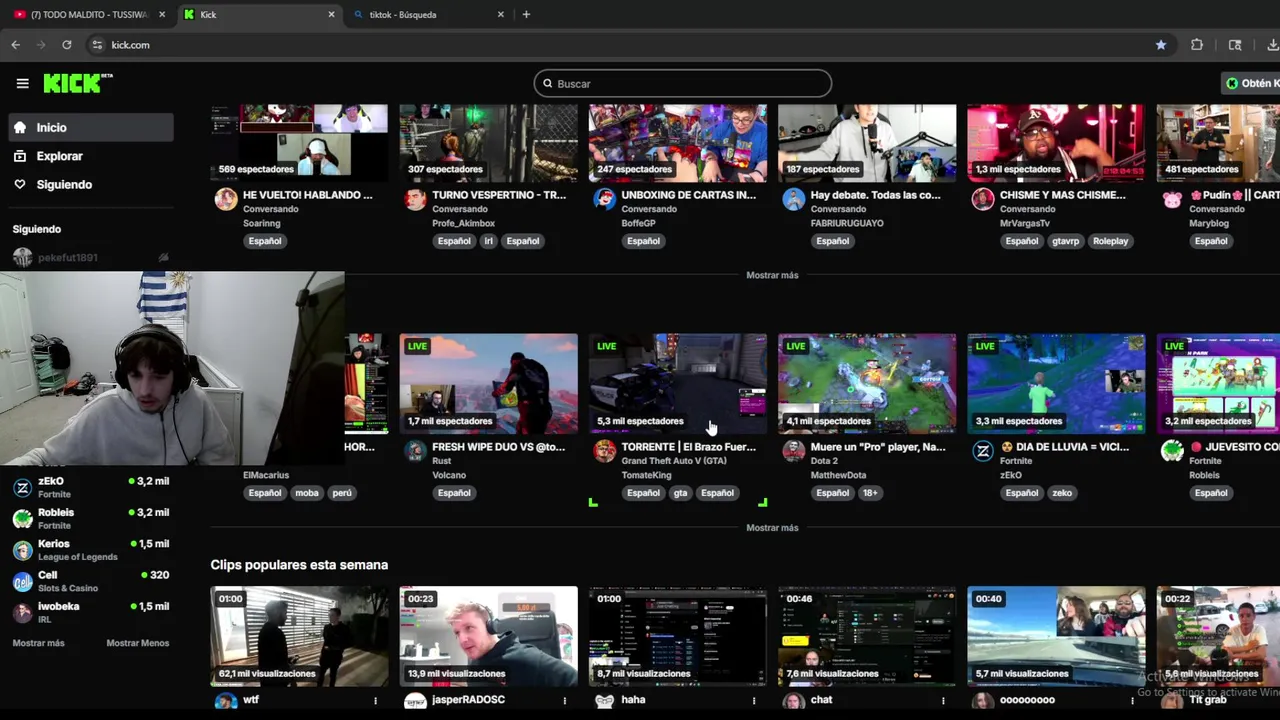Bookmark this page with the star icon

click(1161, 45)
